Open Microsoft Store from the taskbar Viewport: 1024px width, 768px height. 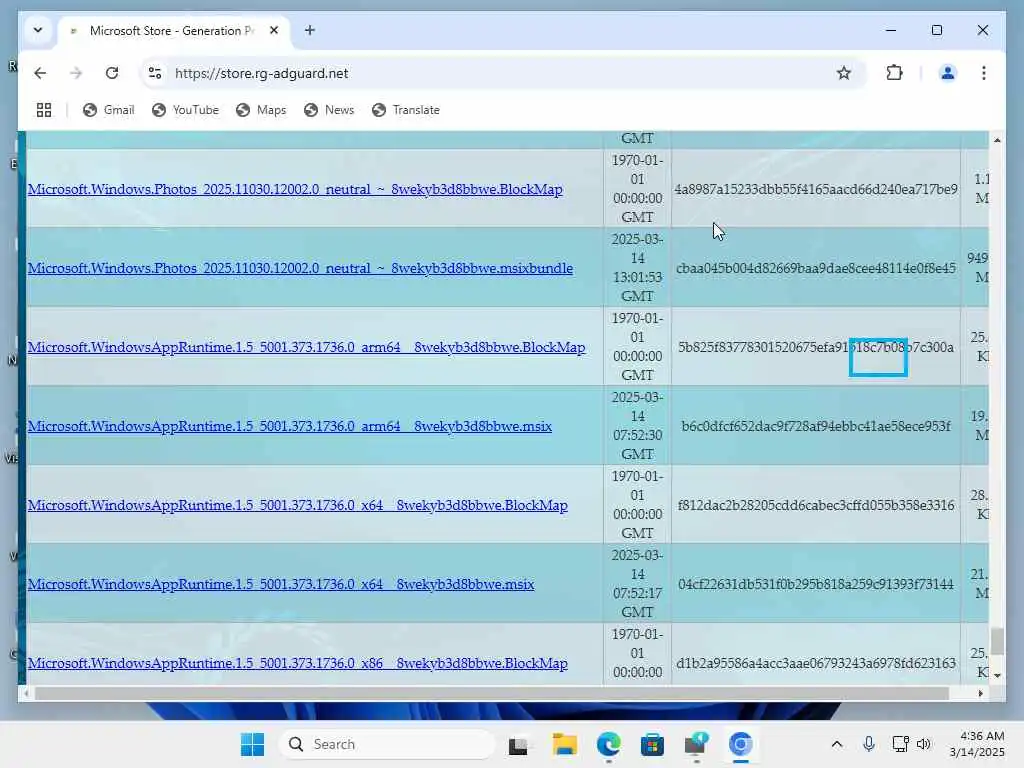[x=652, y=744]
